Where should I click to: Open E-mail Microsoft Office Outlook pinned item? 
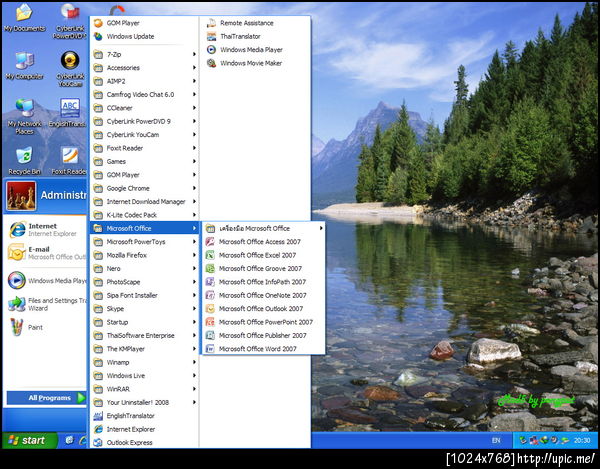click(x=45, y=252)
